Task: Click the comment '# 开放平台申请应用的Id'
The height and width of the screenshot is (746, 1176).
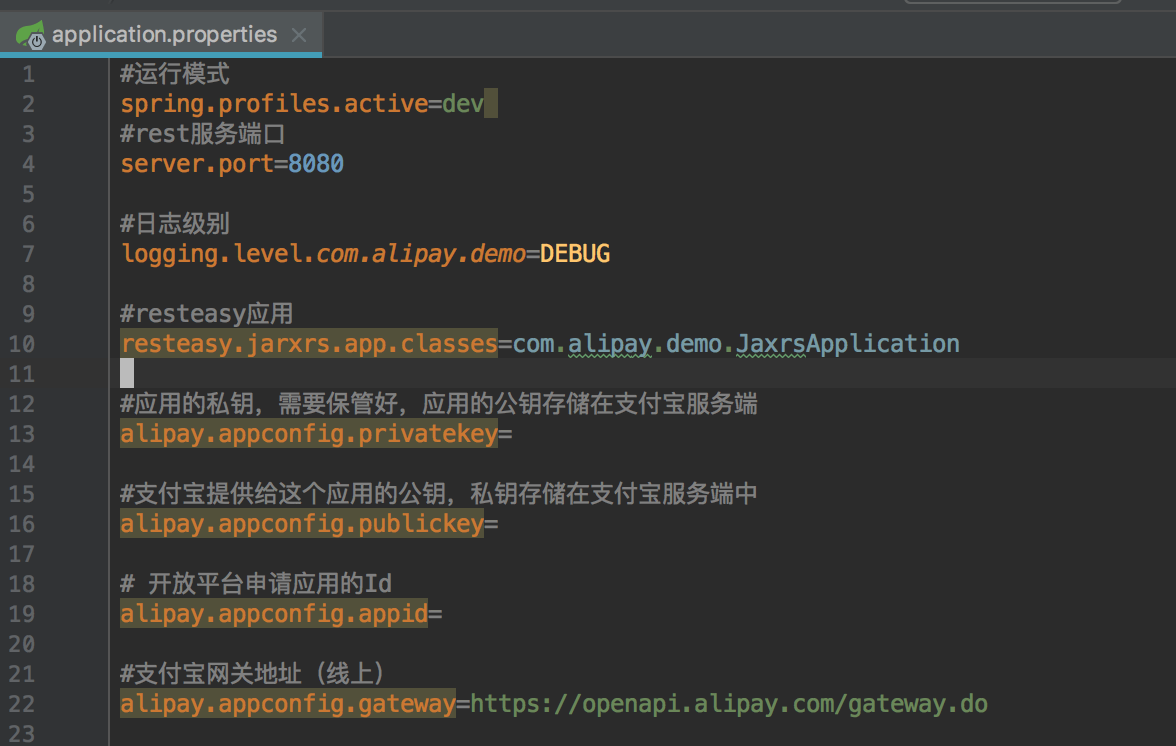Action: pos(256,583)
